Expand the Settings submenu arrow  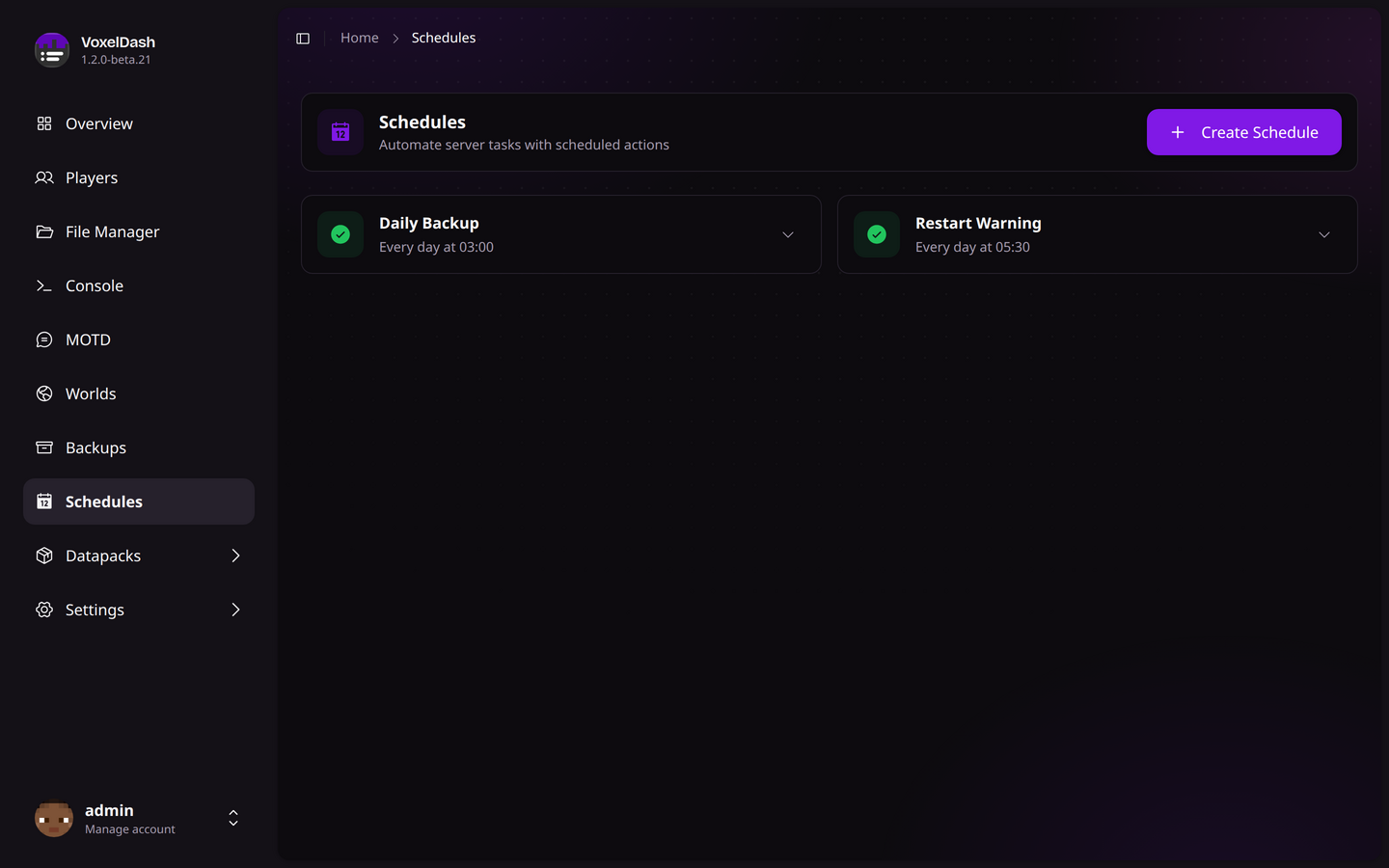tap(235, 610)
